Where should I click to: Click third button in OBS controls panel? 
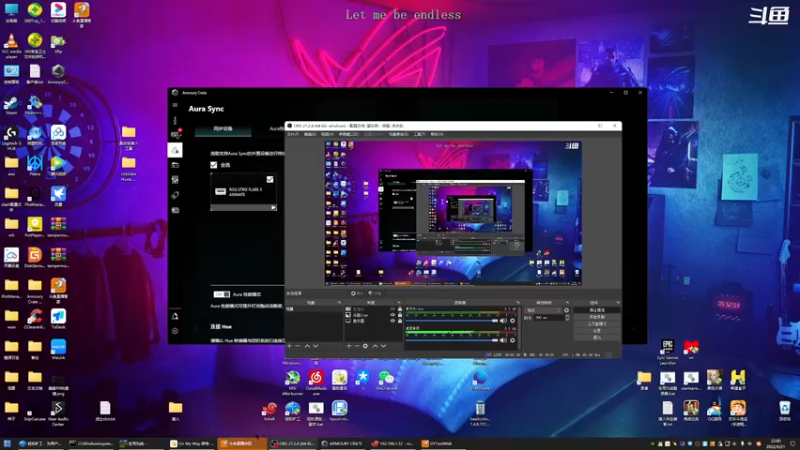(x=597, y=323)
